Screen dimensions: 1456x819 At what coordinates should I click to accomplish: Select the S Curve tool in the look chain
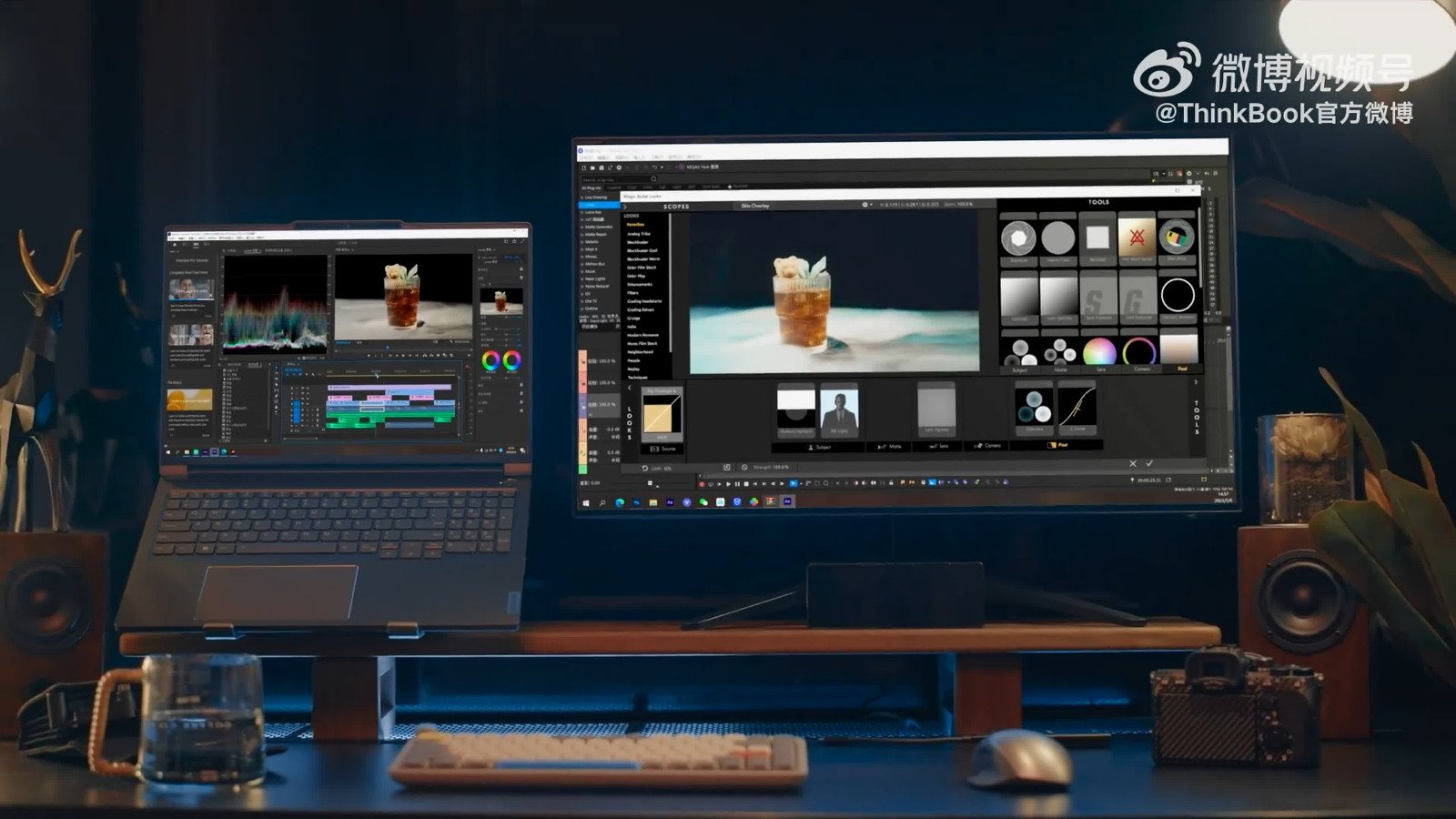point(1077,407)
